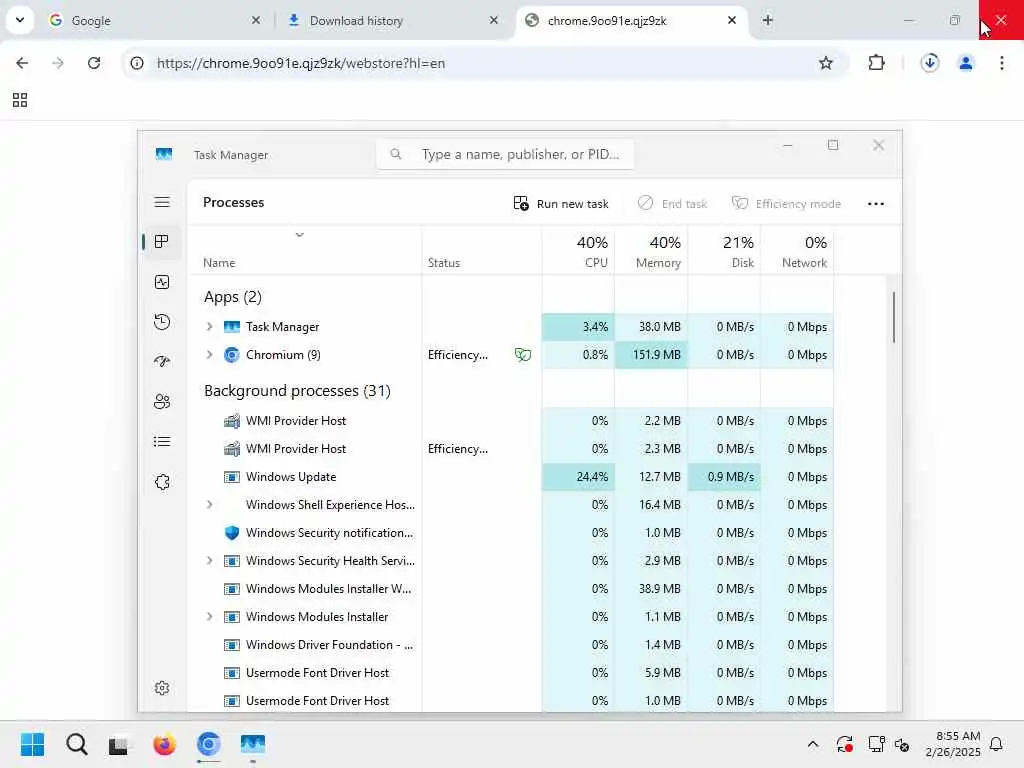Open the Performance sidebar icon
The width and height of the screenshot is (1024, 768).
162,282
